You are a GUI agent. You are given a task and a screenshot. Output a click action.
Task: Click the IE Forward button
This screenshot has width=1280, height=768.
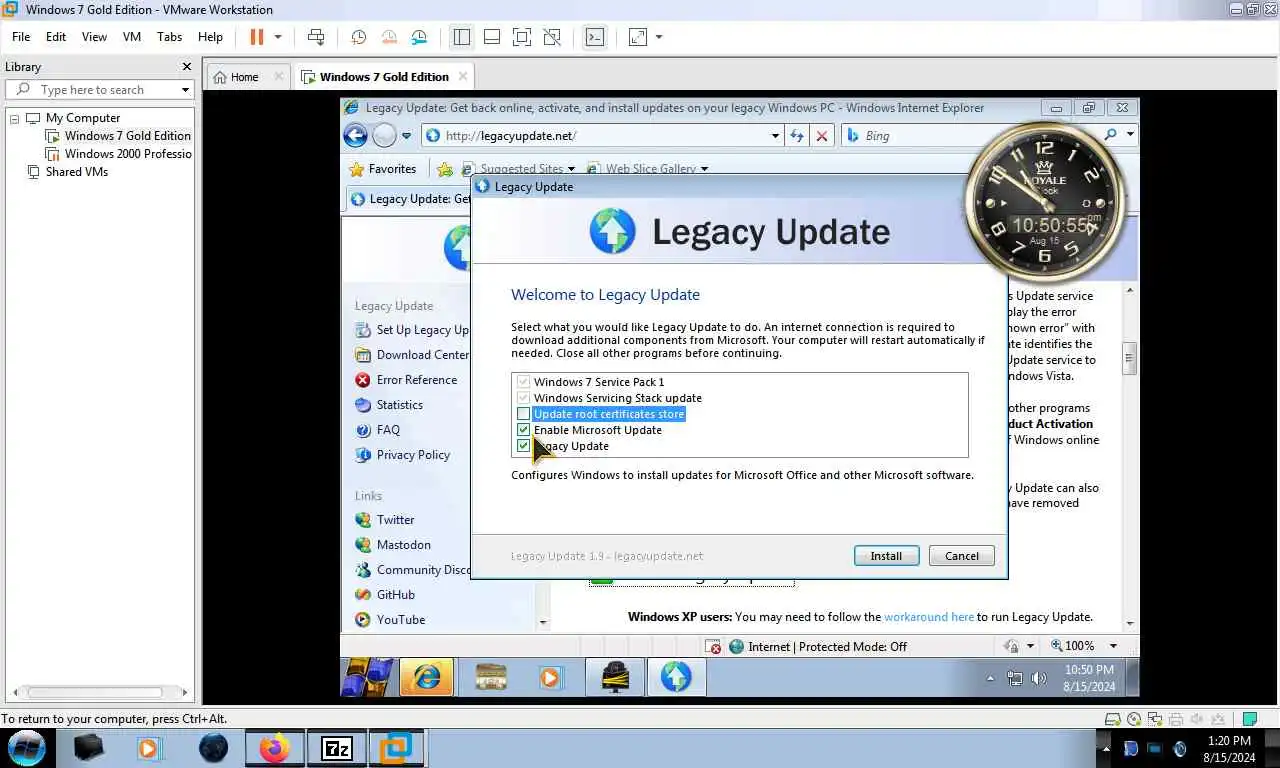click(384, 136)
